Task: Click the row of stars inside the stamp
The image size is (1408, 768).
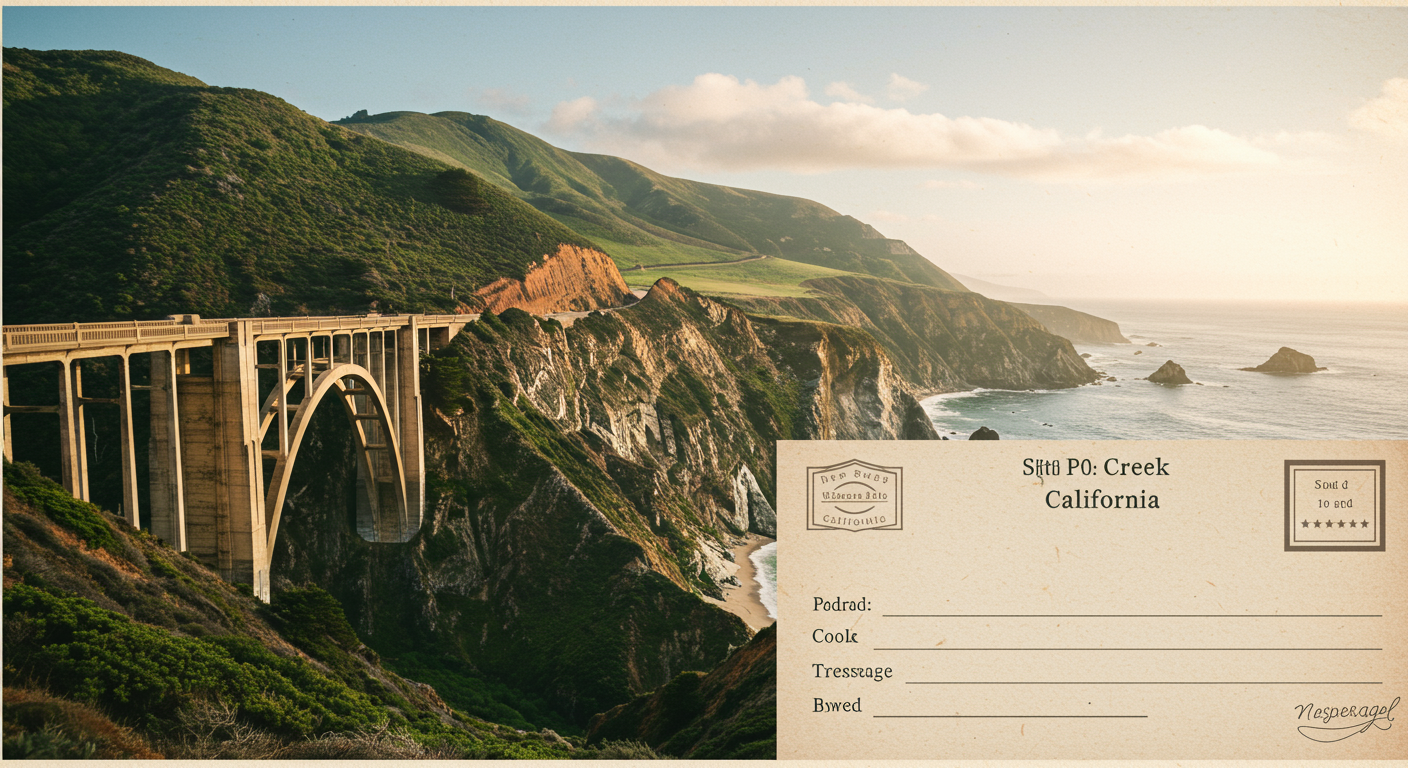Action: [1334, 523]
